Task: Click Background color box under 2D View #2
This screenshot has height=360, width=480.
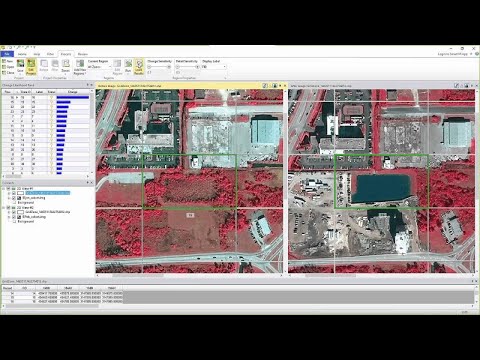Action: pyautogui.click(x=14, y=221)
